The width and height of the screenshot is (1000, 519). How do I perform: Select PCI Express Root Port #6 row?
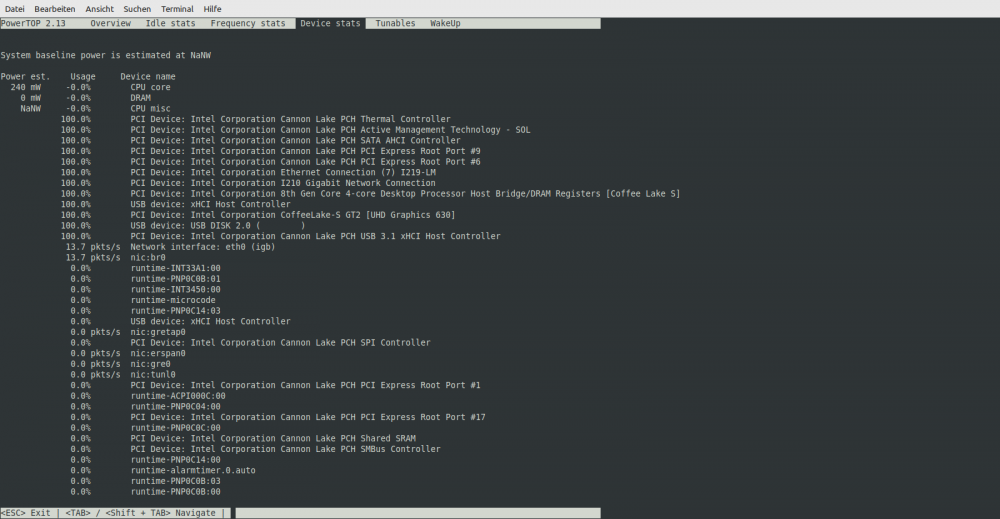click(270, 162)
